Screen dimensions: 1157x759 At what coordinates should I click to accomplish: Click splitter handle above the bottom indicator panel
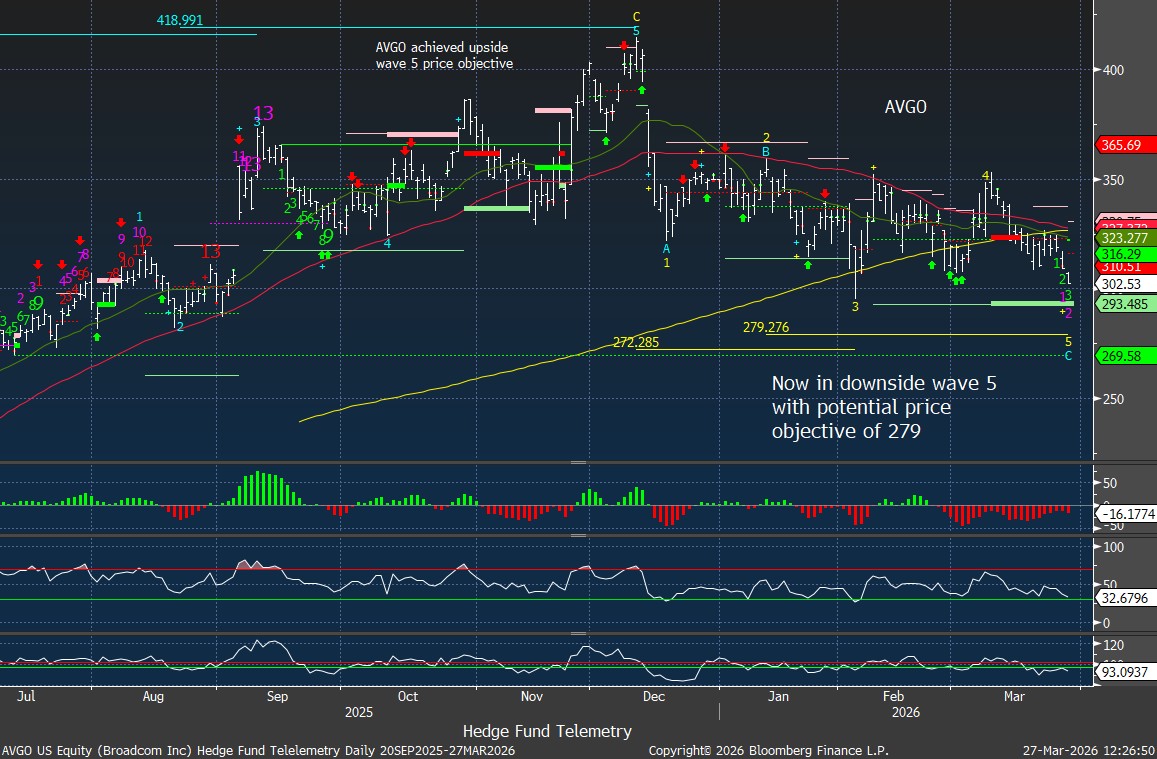(578, 632)
